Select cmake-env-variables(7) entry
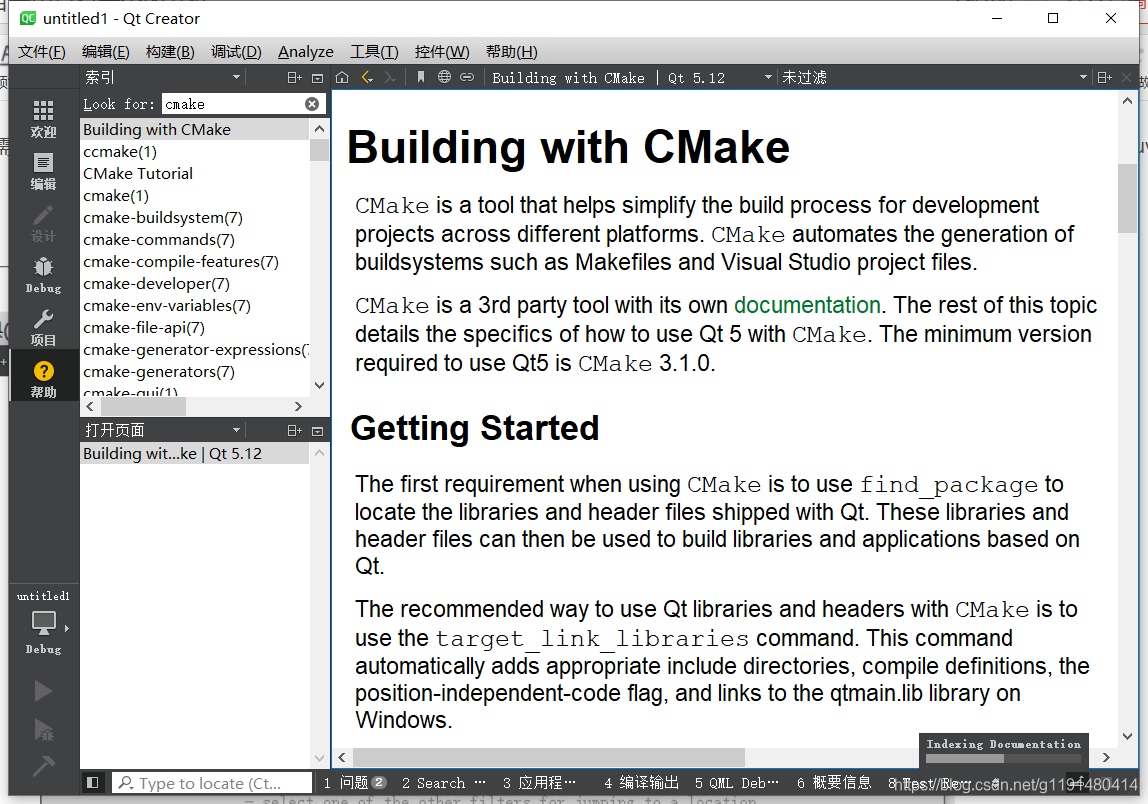 coord(195,305)
